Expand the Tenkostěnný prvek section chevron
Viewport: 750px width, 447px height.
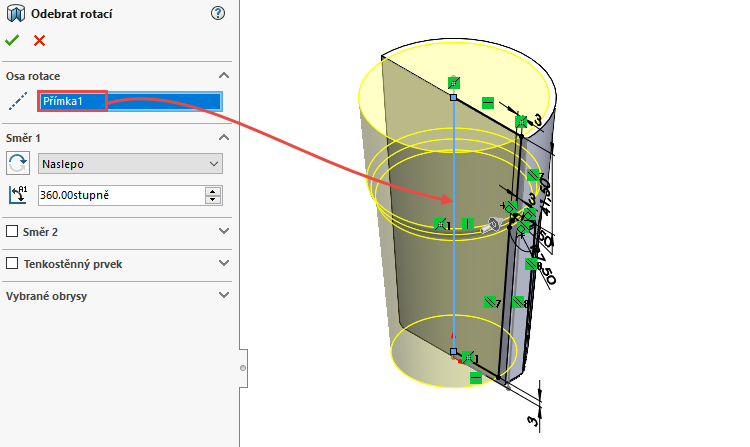click(224, 263)
